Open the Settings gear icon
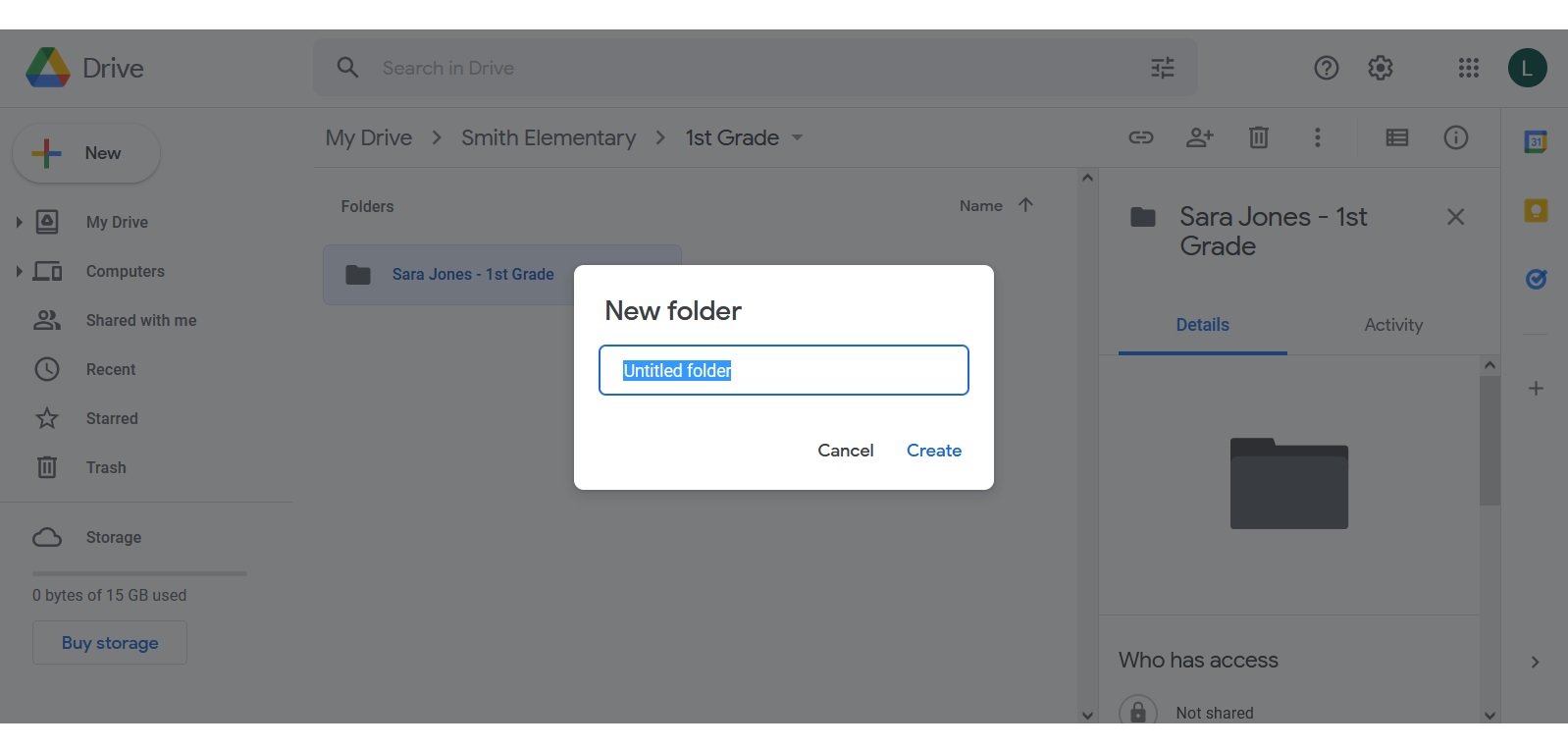The width and height of the screenshot is (1568, 748). (x=1381, y=68)
